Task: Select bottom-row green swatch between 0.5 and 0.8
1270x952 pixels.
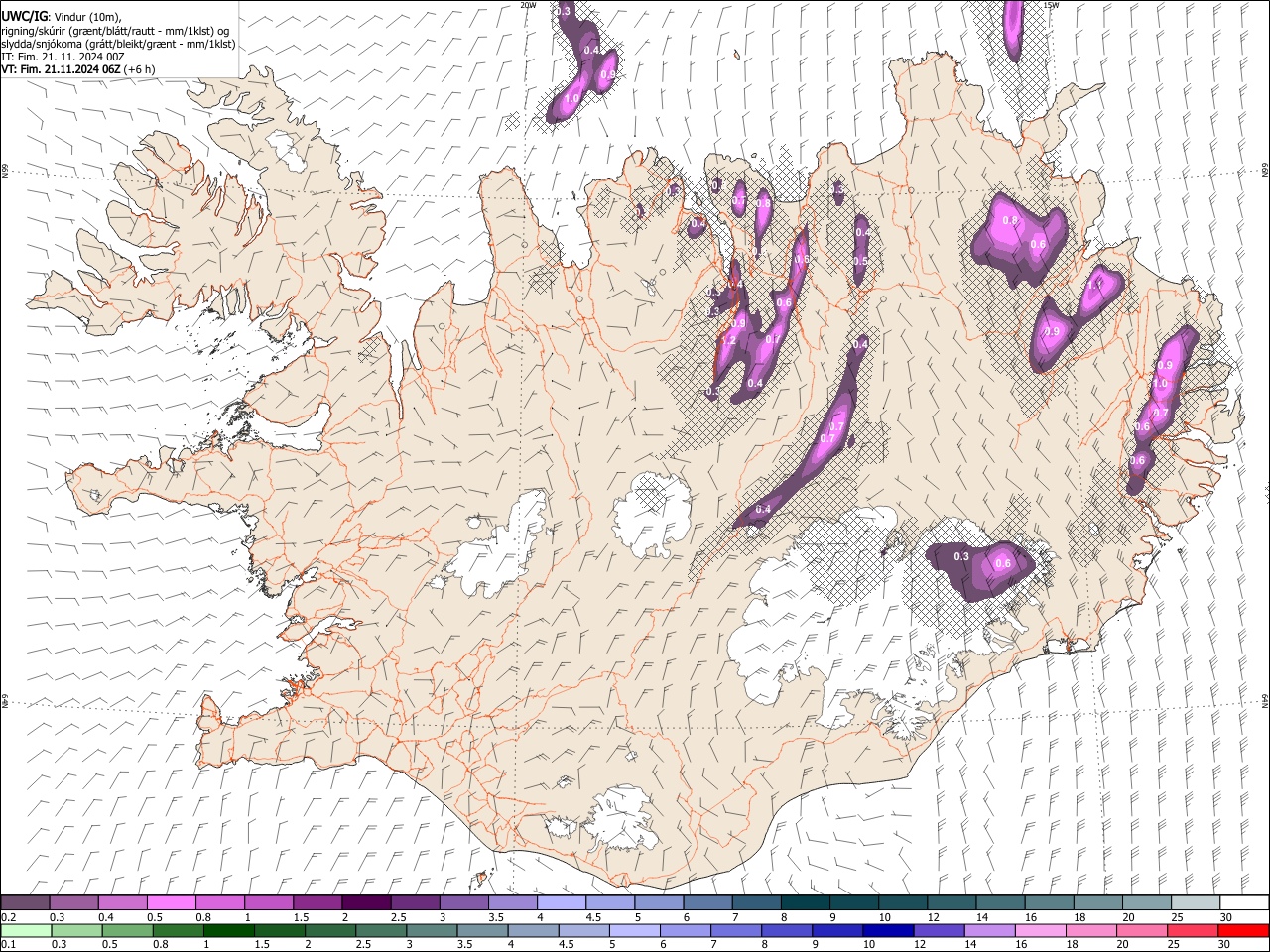Action: pyautogui.click(x=127, y=930)
